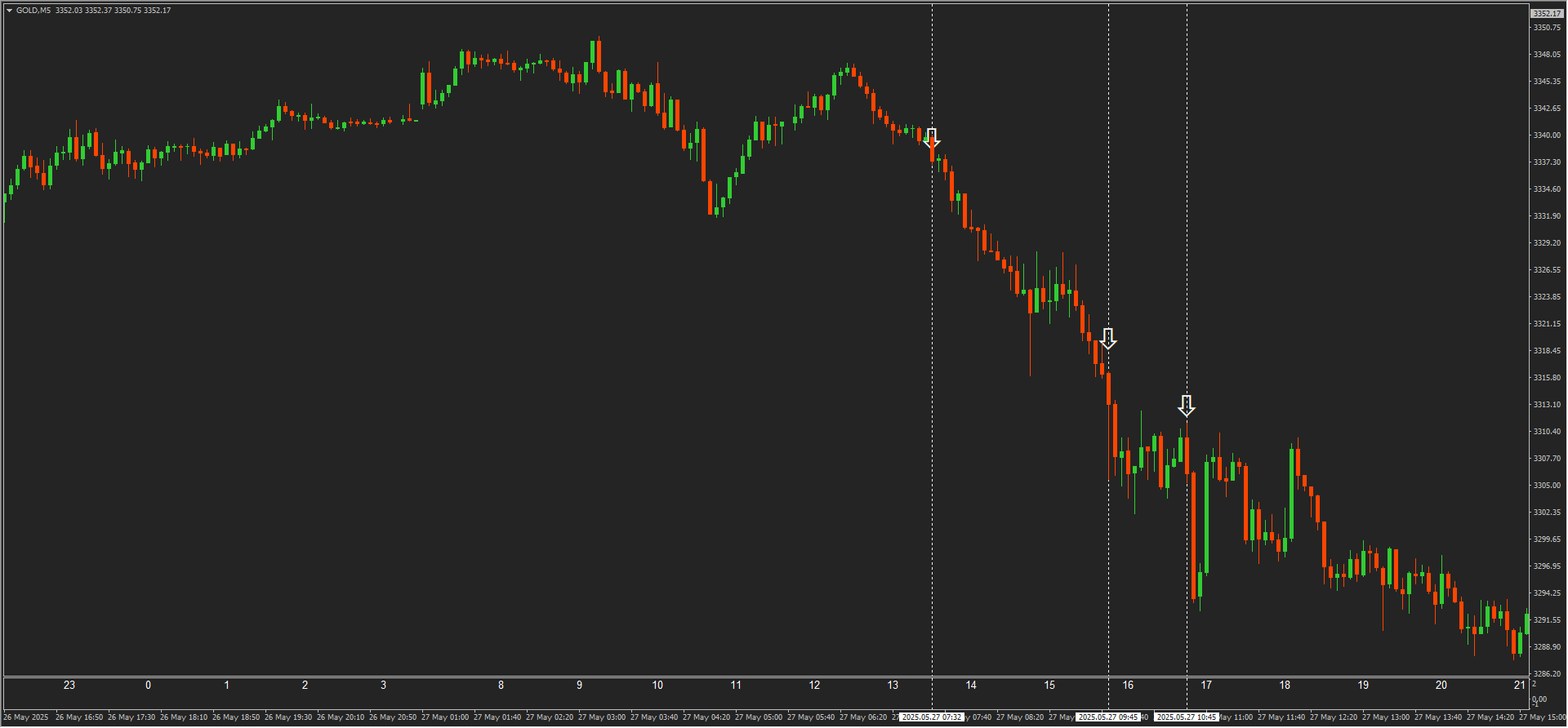Click the 27 May 06:20 time axis label
Screen dimensions: 1568x728
click(863, 718)
